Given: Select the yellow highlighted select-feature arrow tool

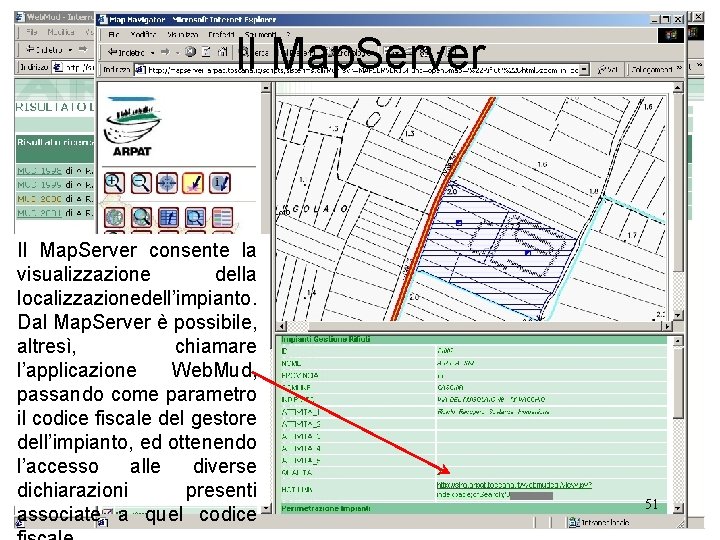Looking at the screenshot, I should [193, 183].
